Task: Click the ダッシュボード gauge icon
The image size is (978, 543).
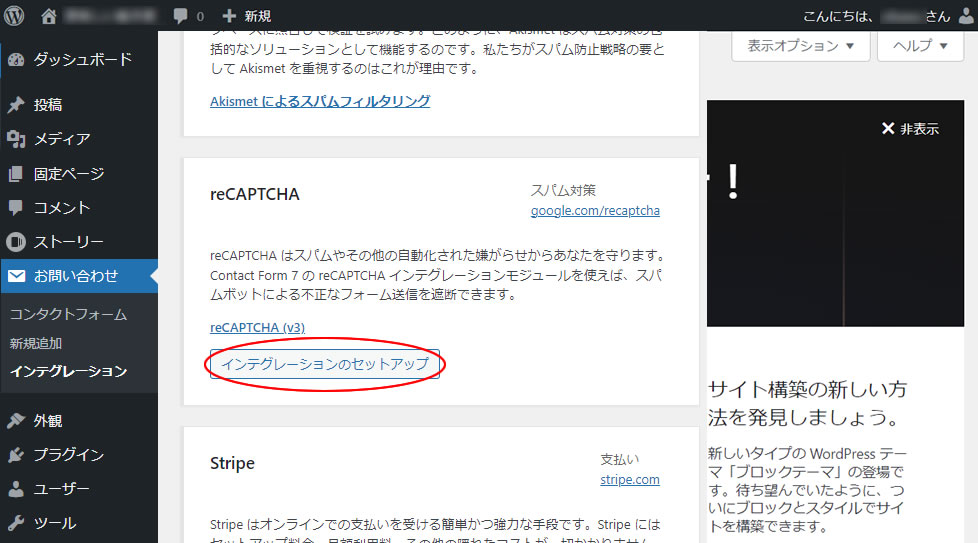Action: tap(16, 60)
